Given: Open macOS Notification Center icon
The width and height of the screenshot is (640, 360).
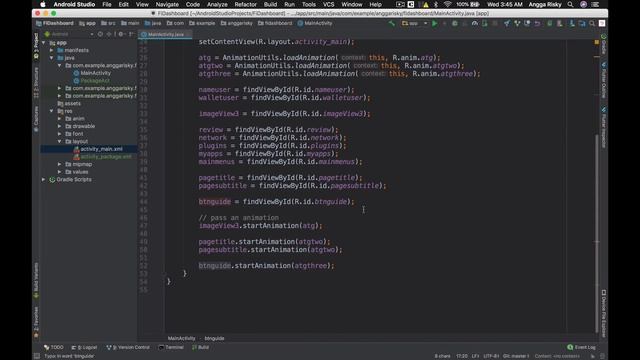Looking at the screenshot, I should pyautogui.click(x=596, y=4).
